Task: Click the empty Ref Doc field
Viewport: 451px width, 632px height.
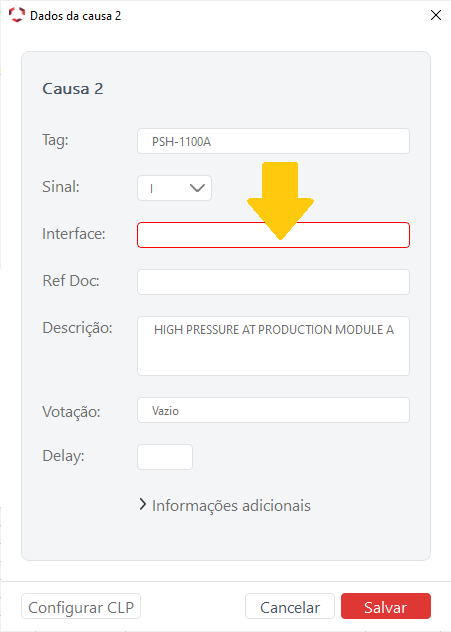Action: coord(273,282)
